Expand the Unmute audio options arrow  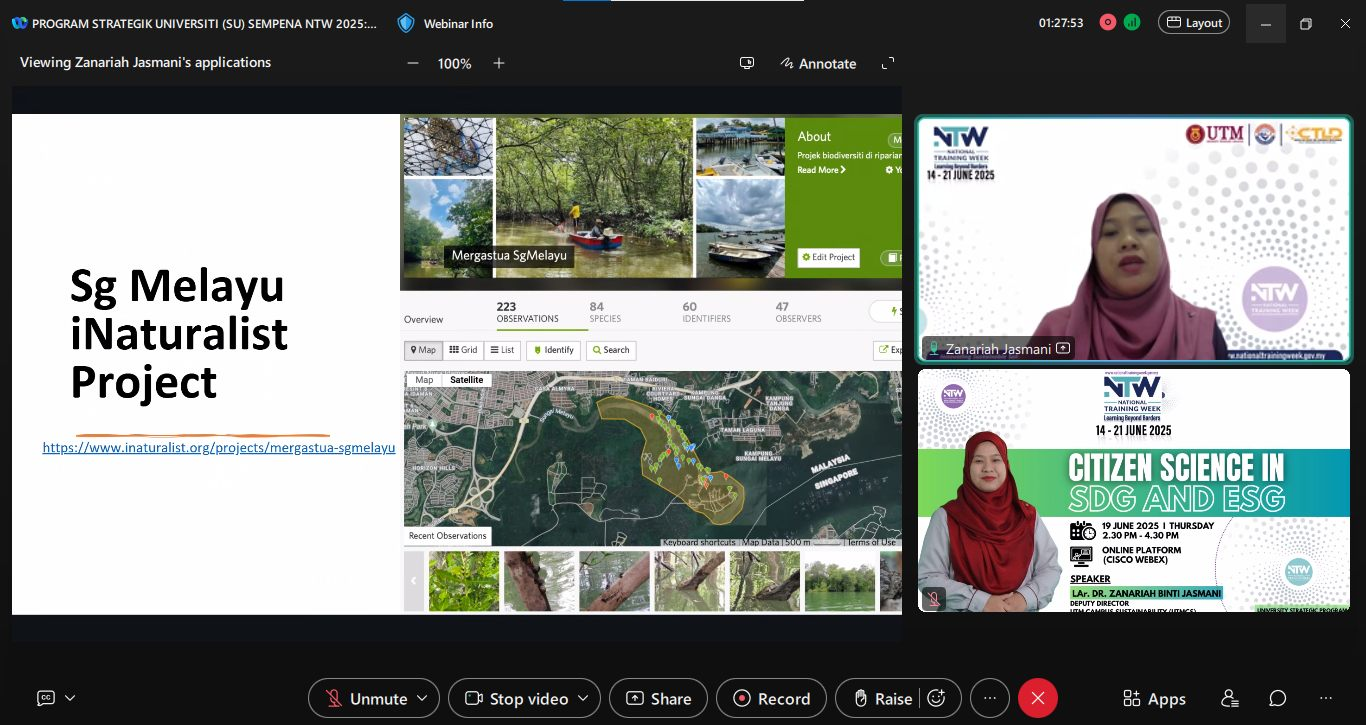tap(422, 698)
